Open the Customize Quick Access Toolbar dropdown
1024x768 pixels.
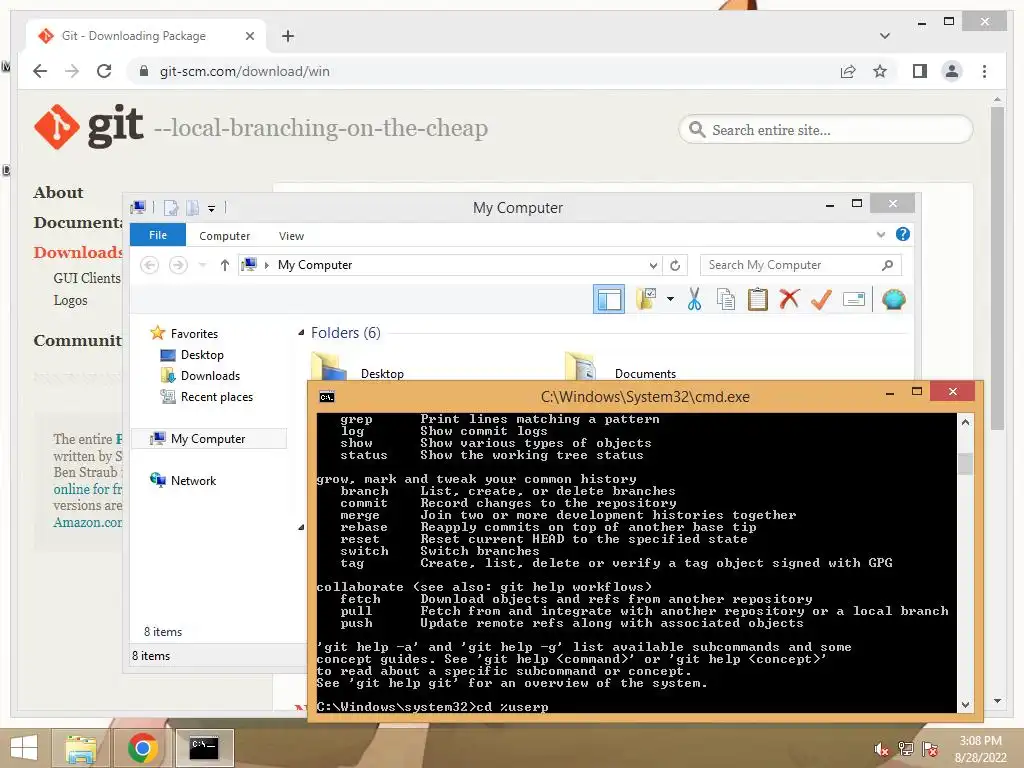pyautogui.click(x=212, y=208)
